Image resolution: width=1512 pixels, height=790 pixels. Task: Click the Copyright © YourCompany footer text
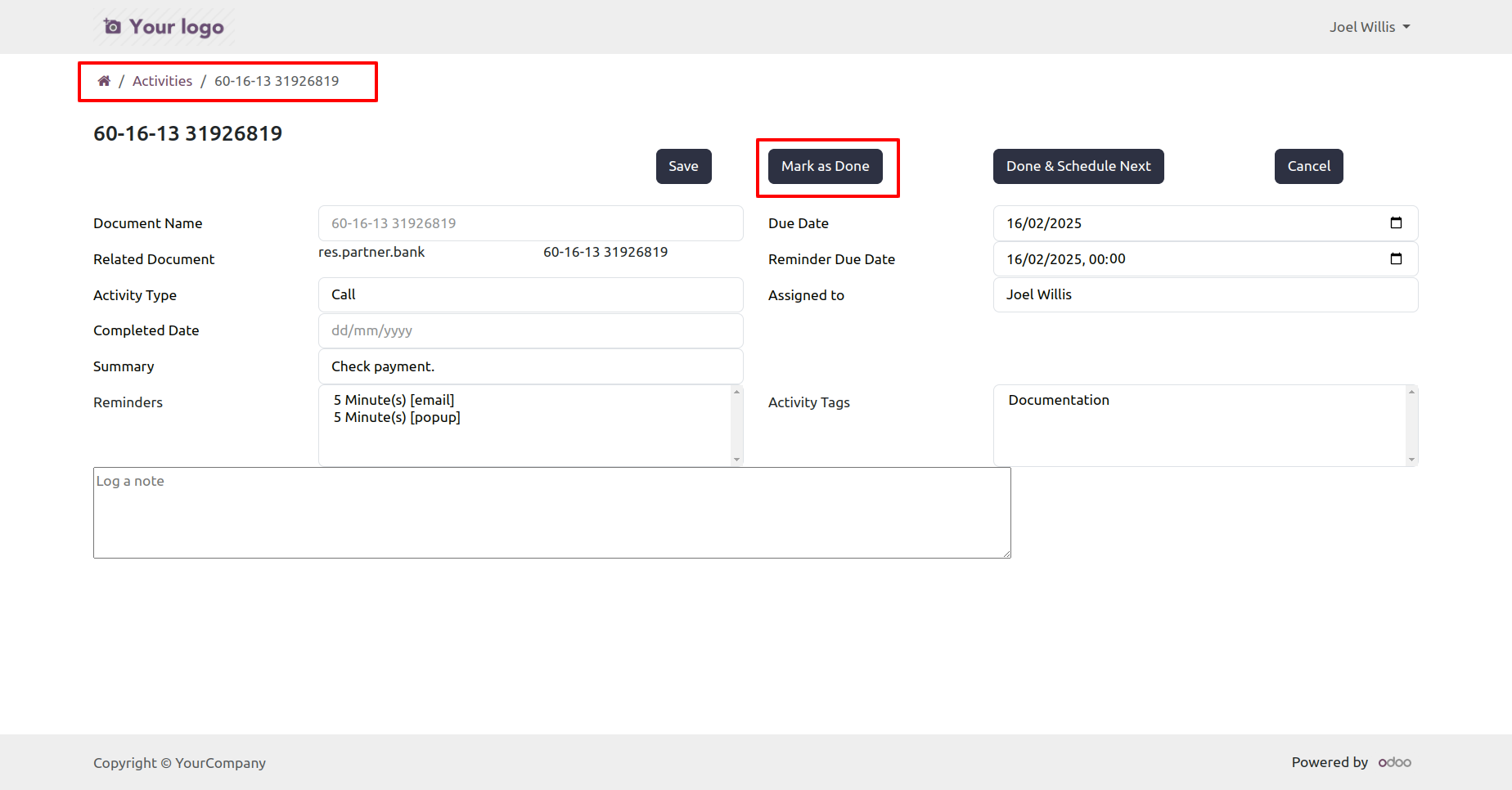click(x=179, y=763)
